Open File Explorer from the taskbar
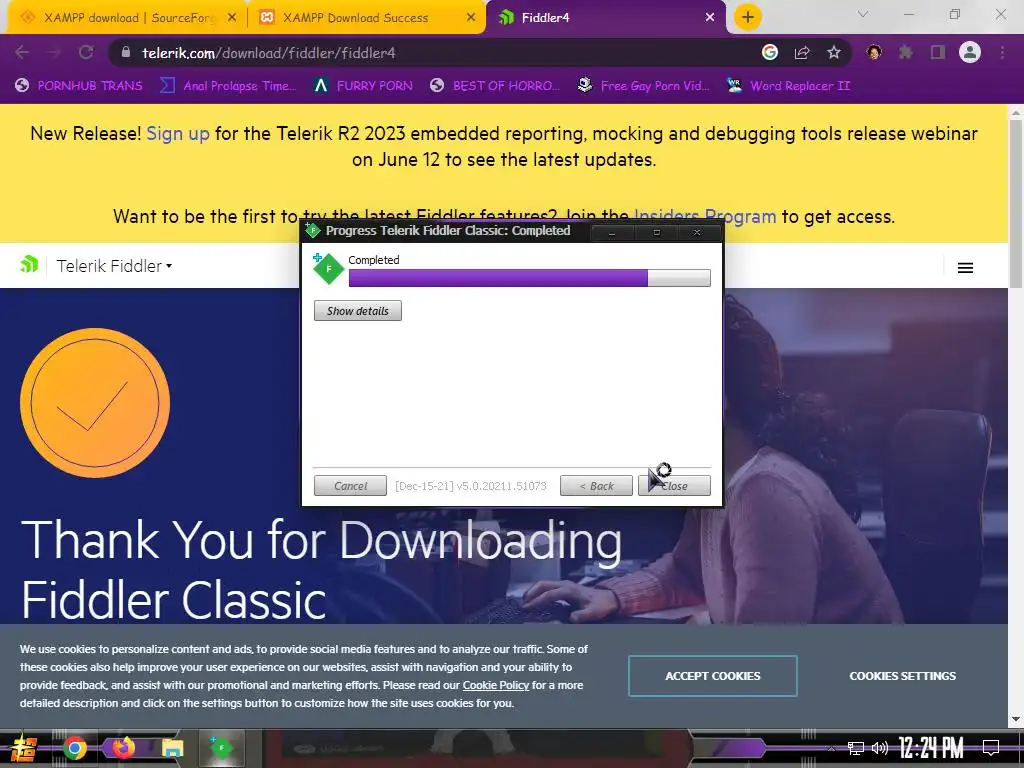This screenshot has height=768, width=1024. (x=172, y=748)
